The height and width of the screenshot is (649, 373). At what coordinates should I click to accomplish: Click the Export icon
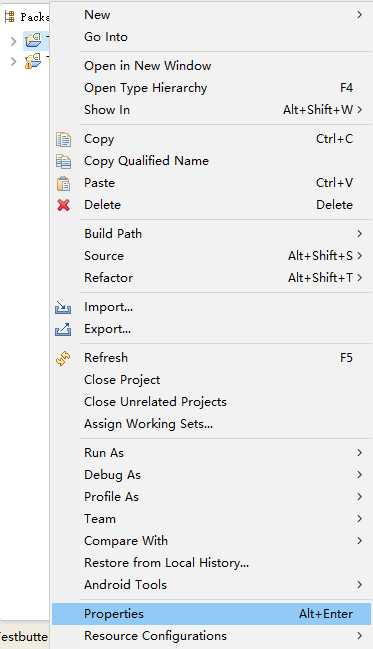[x=63, y=329]
